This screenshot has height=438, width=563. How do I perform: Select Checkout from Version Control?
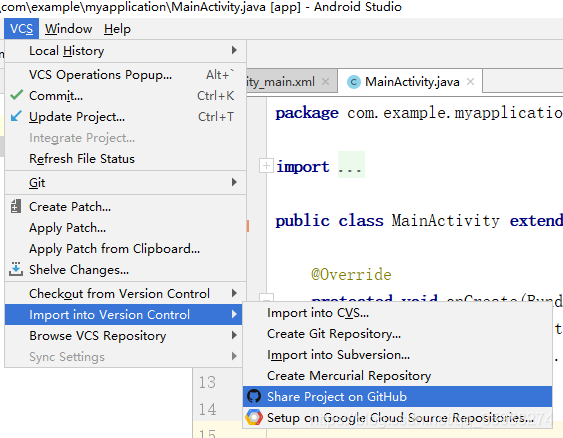126,293
